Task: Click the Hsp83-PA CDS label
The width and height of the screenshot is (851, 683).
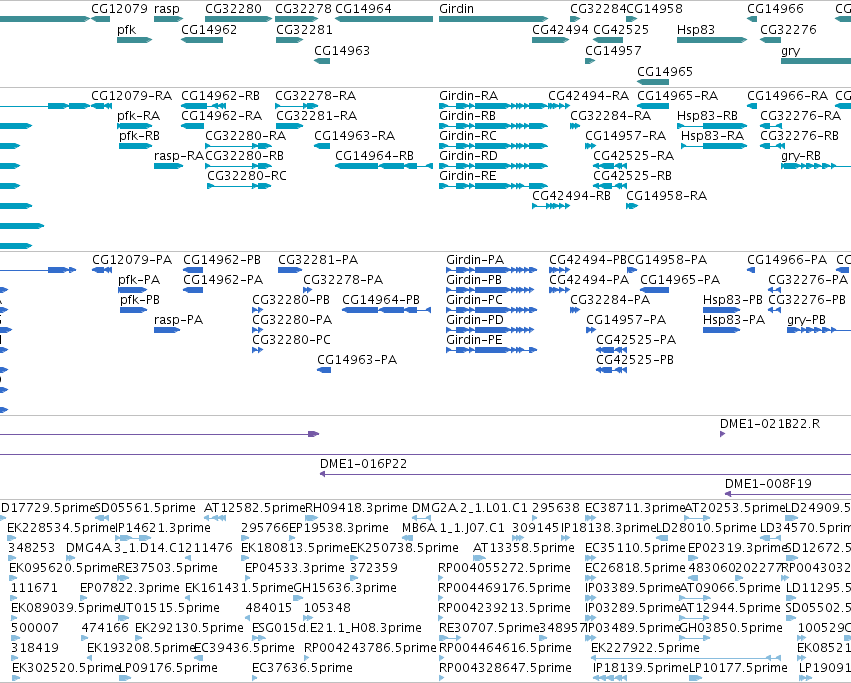Action: [x=734, y=319]
